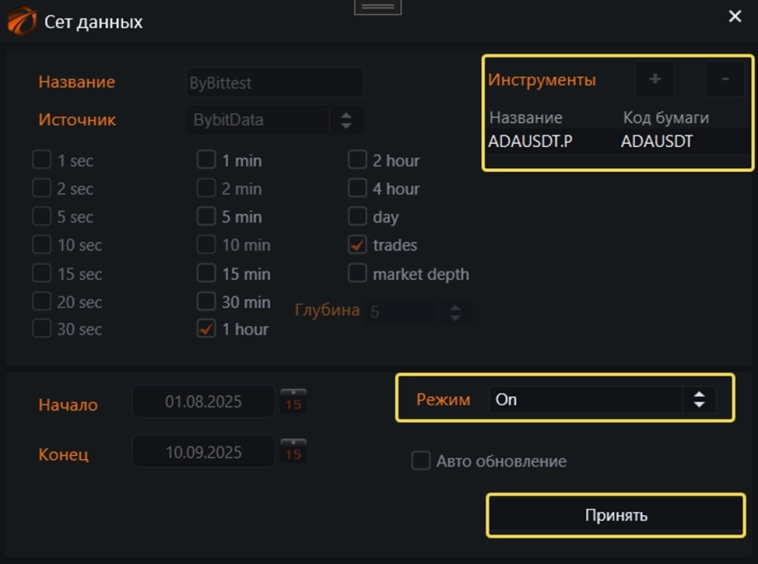Screen dimensions: 758x564
Task: Click the OsEngine logo in title bar
Action: point(22,21)
